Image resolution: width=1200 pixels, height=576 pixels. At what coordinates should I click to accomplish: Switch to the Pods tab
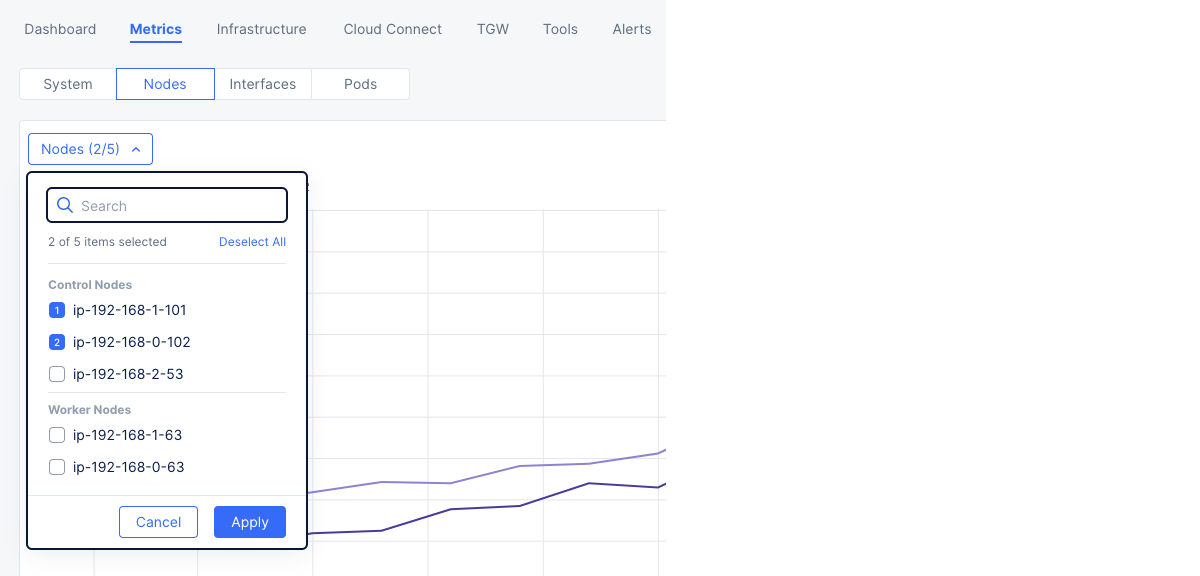click(360, 84)
